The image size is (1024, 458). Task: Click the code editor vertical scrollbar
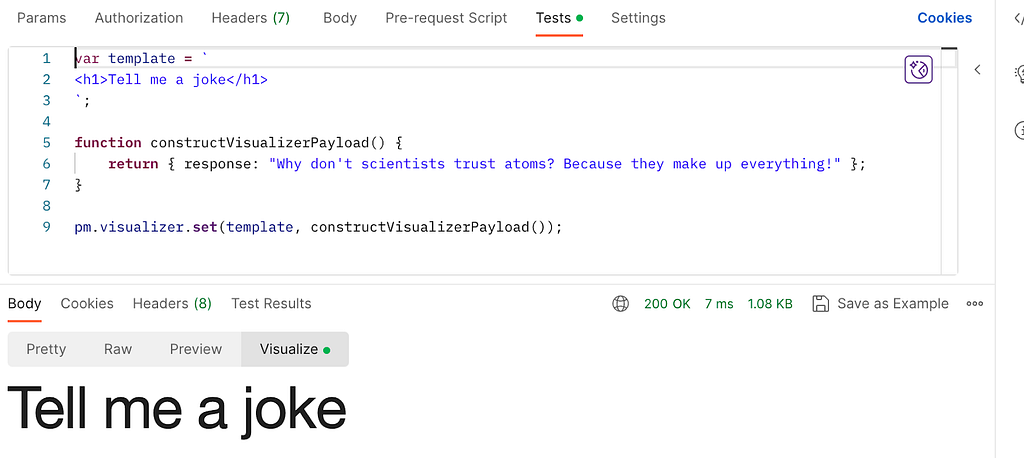949,160
